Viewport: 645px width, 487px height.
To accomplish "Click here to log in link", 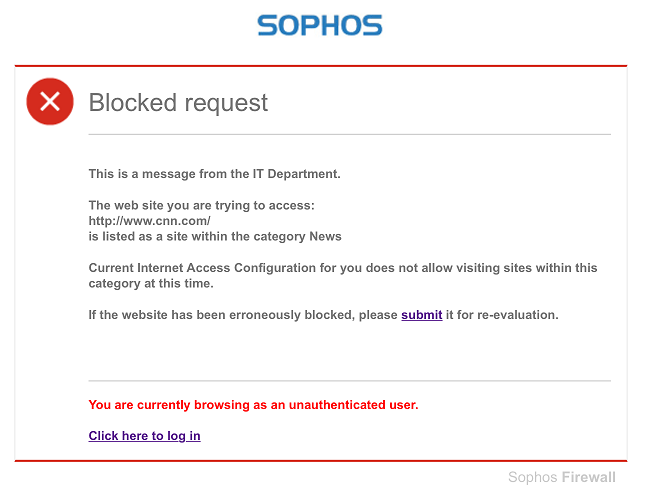I will (x=144, y=436).
